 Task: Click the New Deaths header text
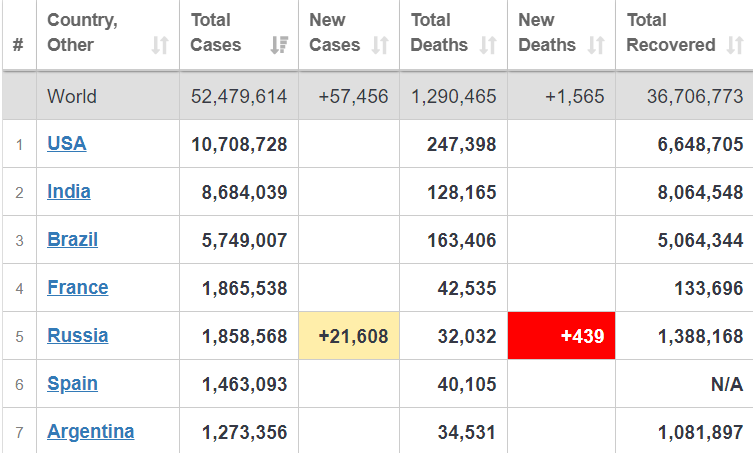[x=547, y=33]
